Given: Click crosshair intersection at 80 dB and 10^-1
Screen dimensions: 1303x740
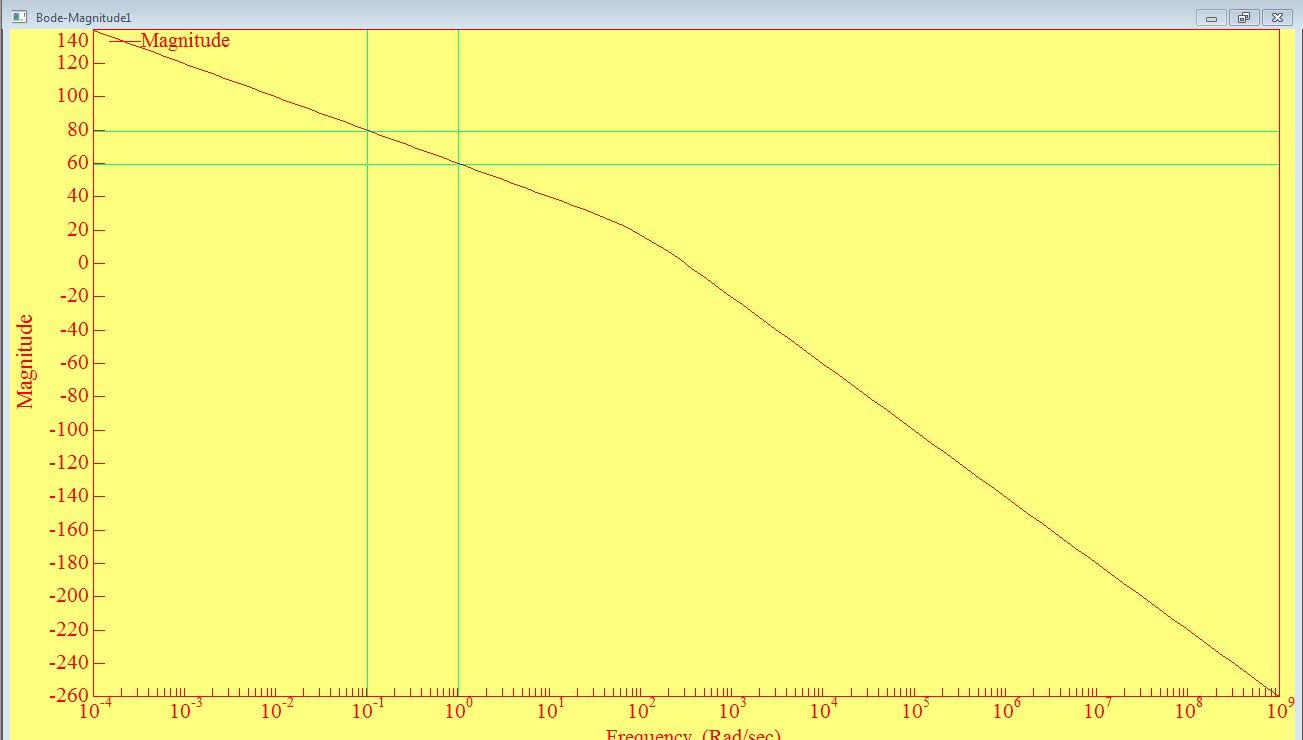Looking at the screenshot, I should [x=367, y=131].
